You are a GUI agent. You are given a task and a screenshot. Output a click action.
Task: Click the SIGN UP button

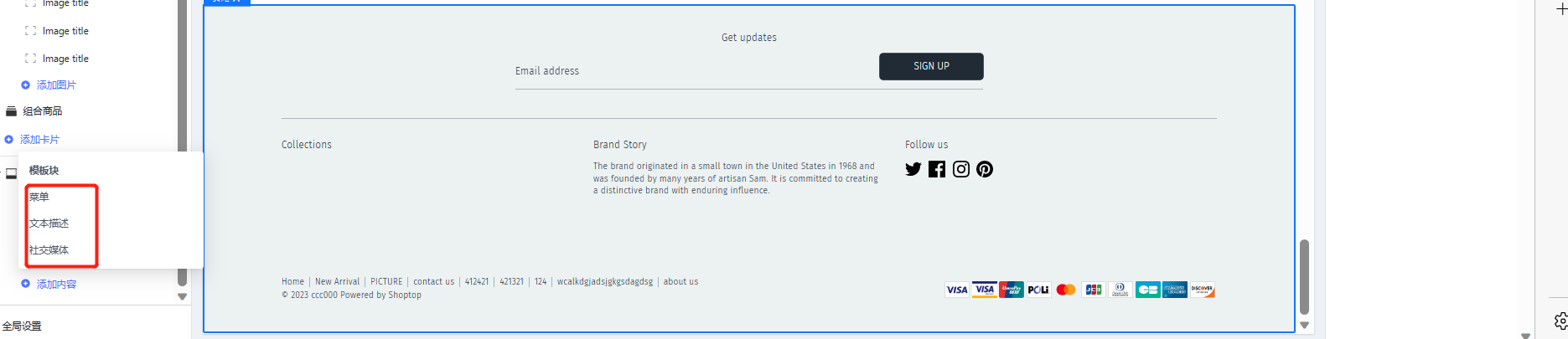(931, 66)
